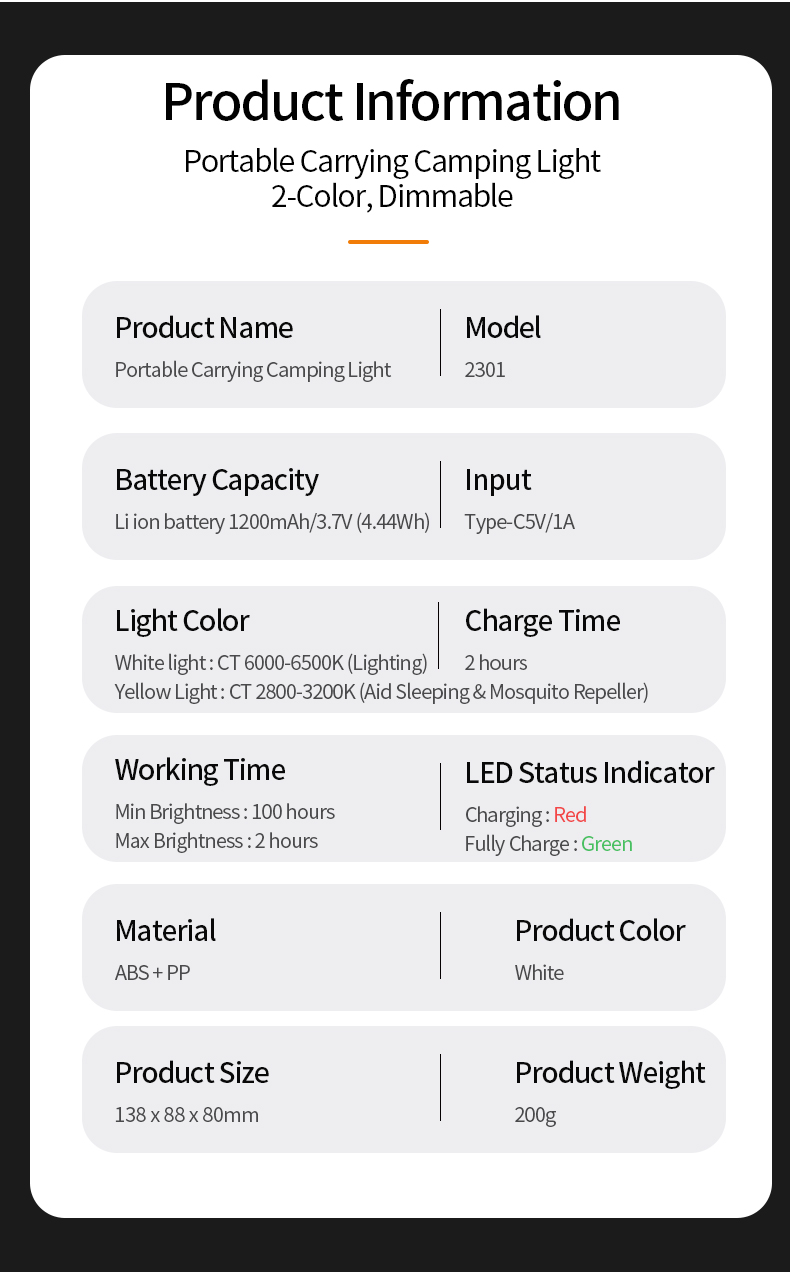Select the Light Color label
The image size is (790, 1280).
pos(182,621)
